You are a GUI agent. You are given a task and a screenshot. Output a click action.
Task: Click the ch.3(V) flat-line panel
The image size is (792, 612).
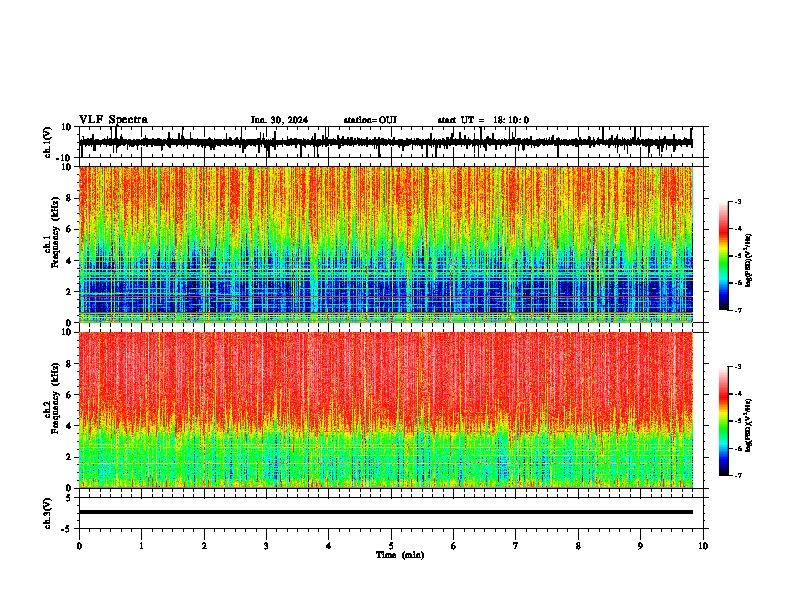click(391, 513)
